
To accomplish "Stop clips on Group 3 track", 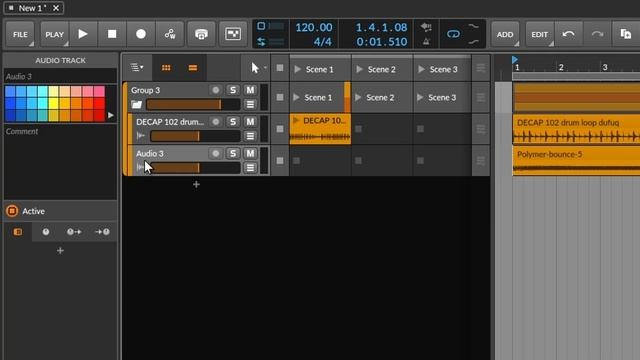I will [x=280, y=97].
